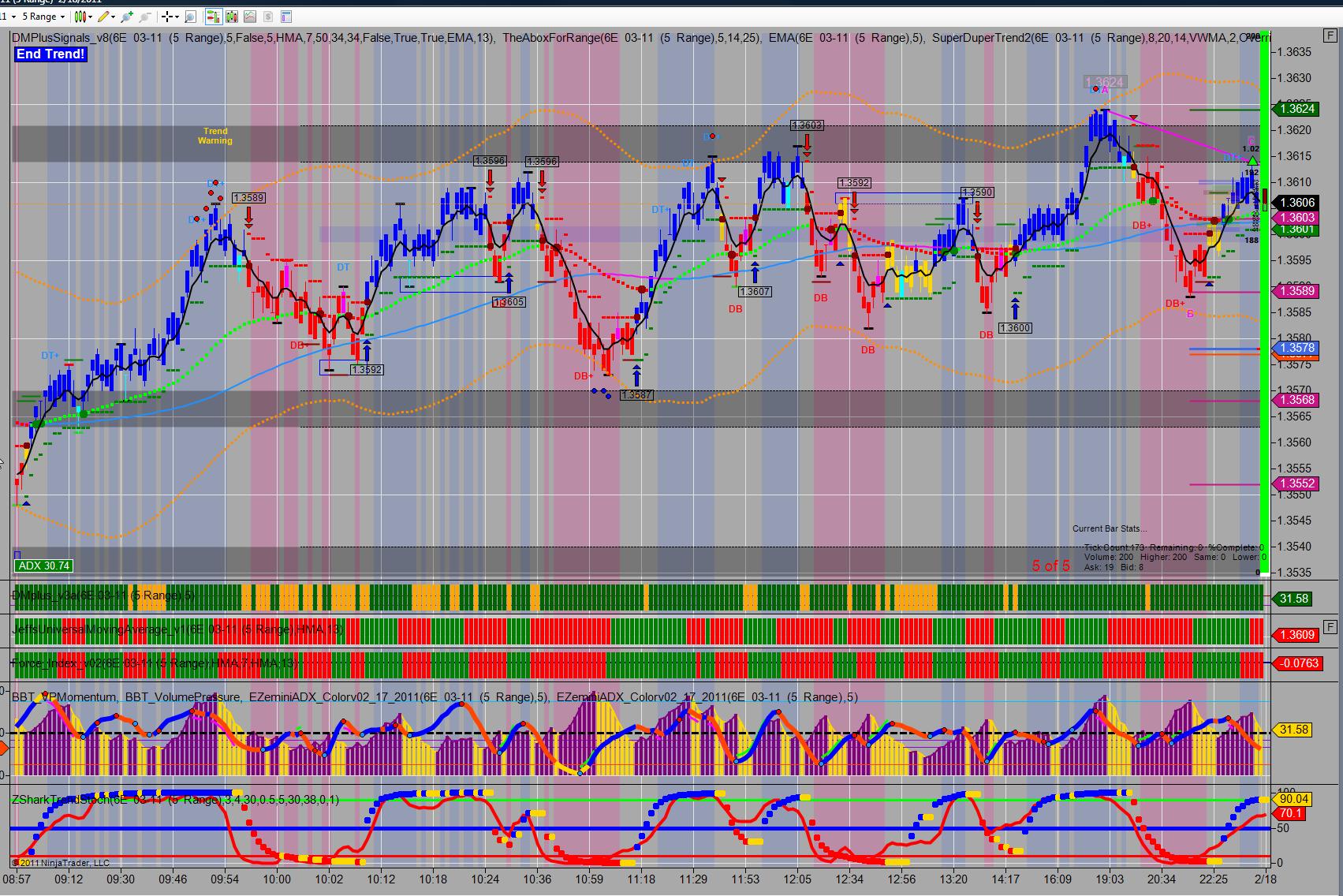
Task: Click the green up-triangle marker at latest bar
Action: (x=1253, y=161)
